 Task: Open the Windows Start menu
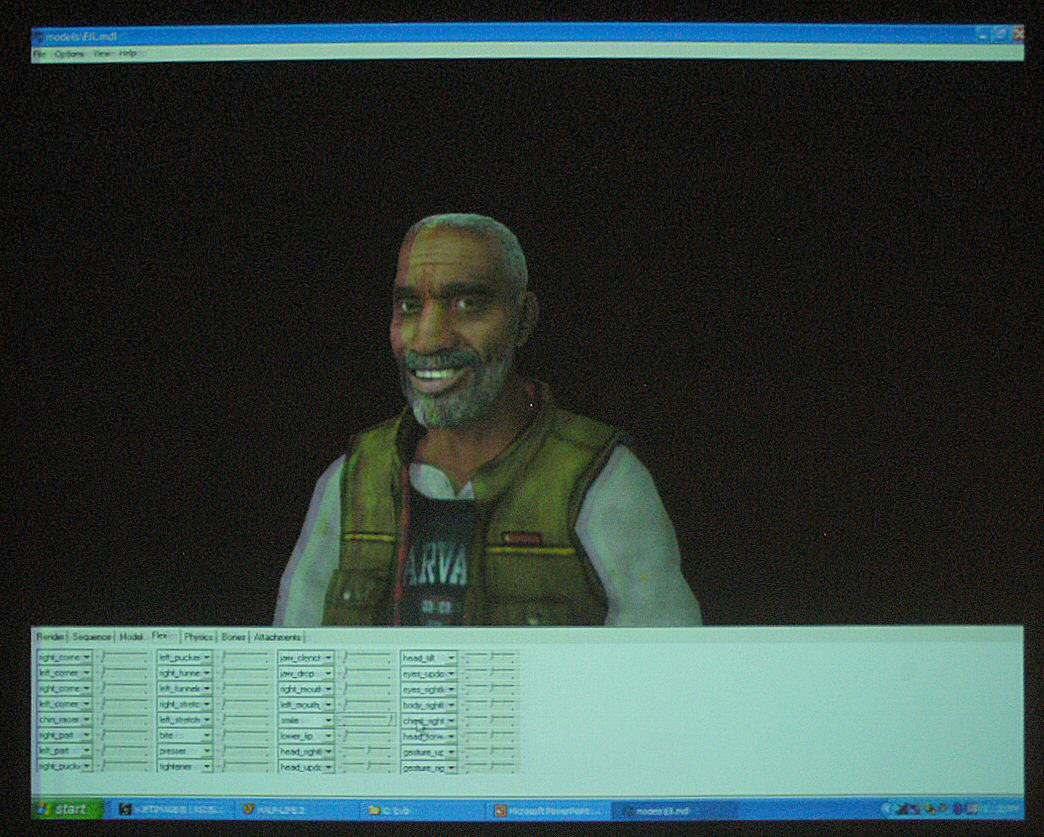tap(67, 809)
